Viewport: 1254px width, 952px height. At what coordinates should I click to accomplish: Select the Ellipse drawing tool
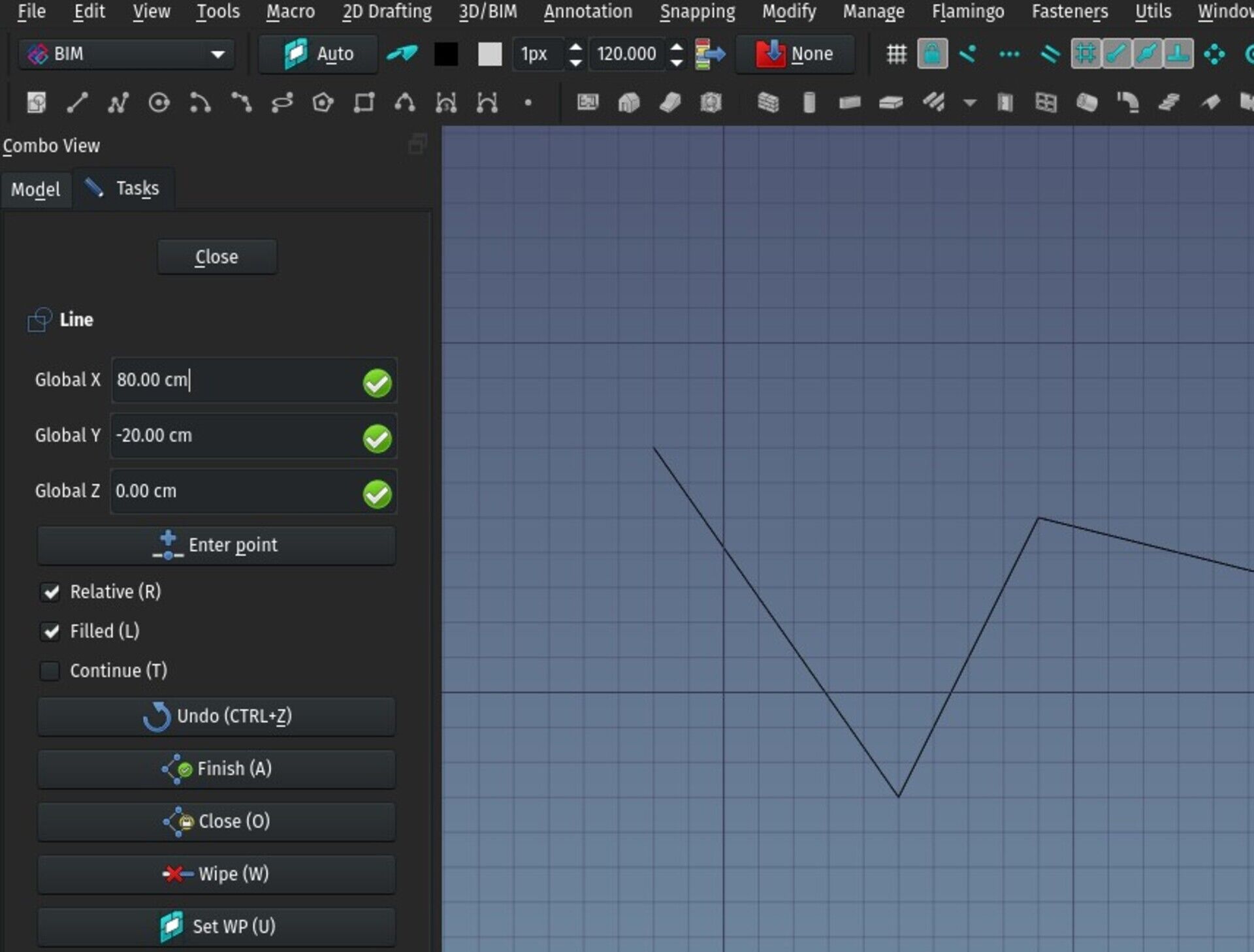click(x=282, y=103)
